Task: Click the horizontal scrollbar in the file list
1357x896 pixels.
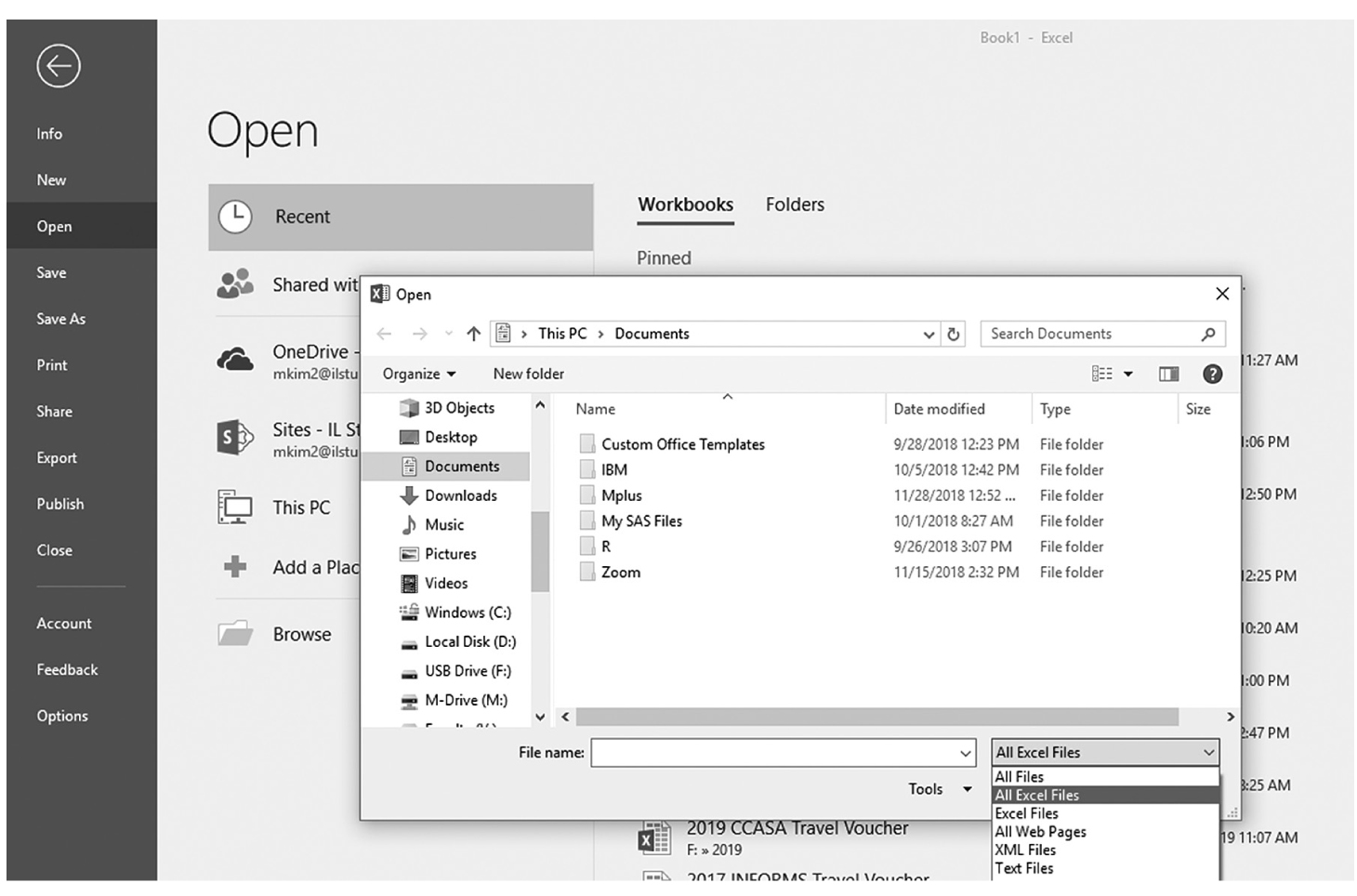Action: [876, 718]
